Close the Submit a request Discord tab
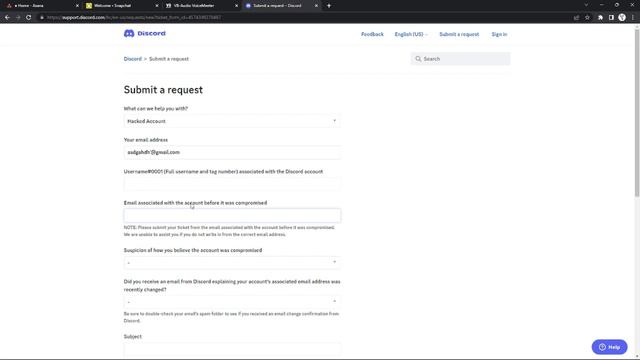 pos(316,6)
